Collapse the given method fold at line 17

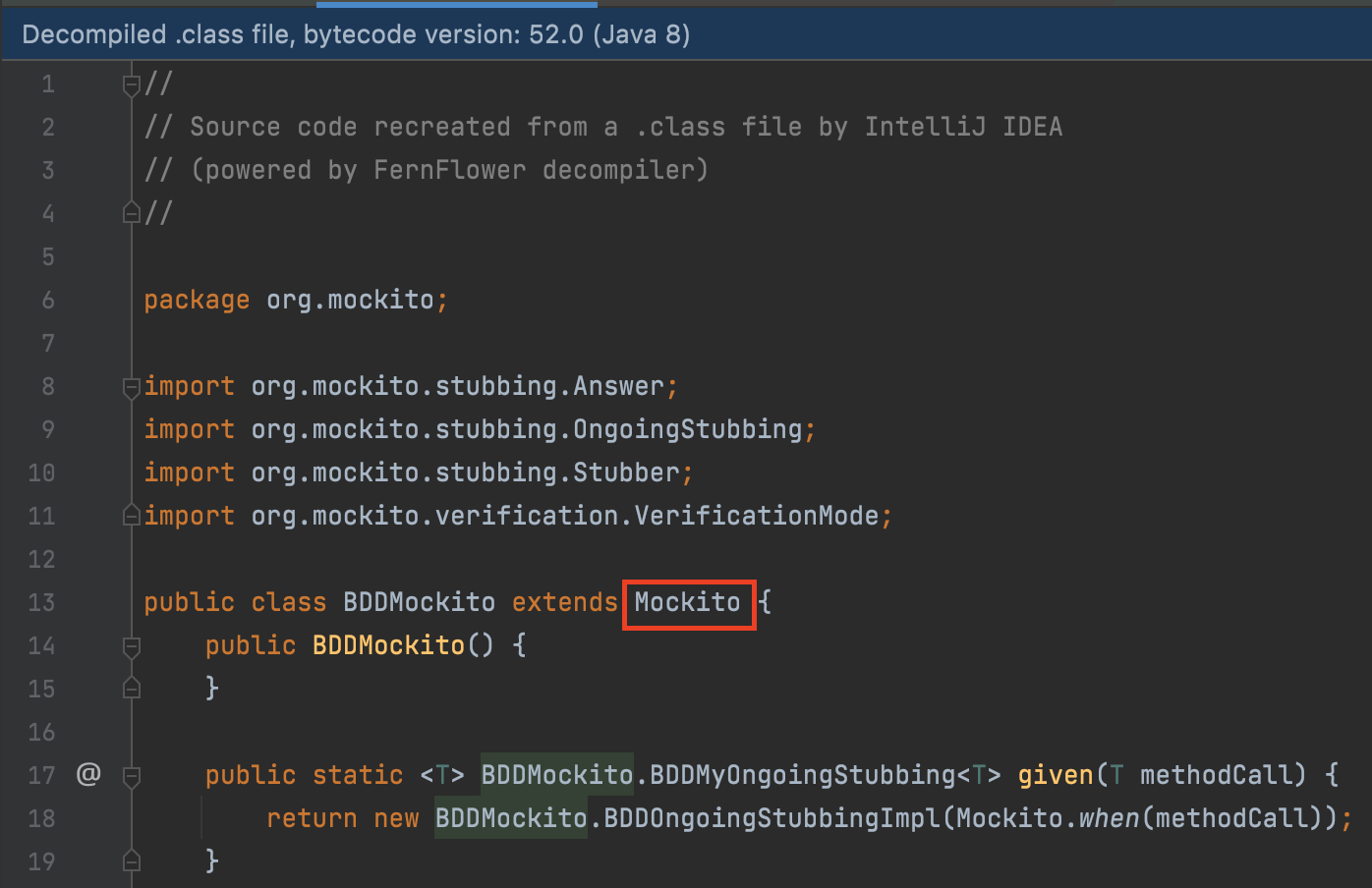click(x=132, y=776)
